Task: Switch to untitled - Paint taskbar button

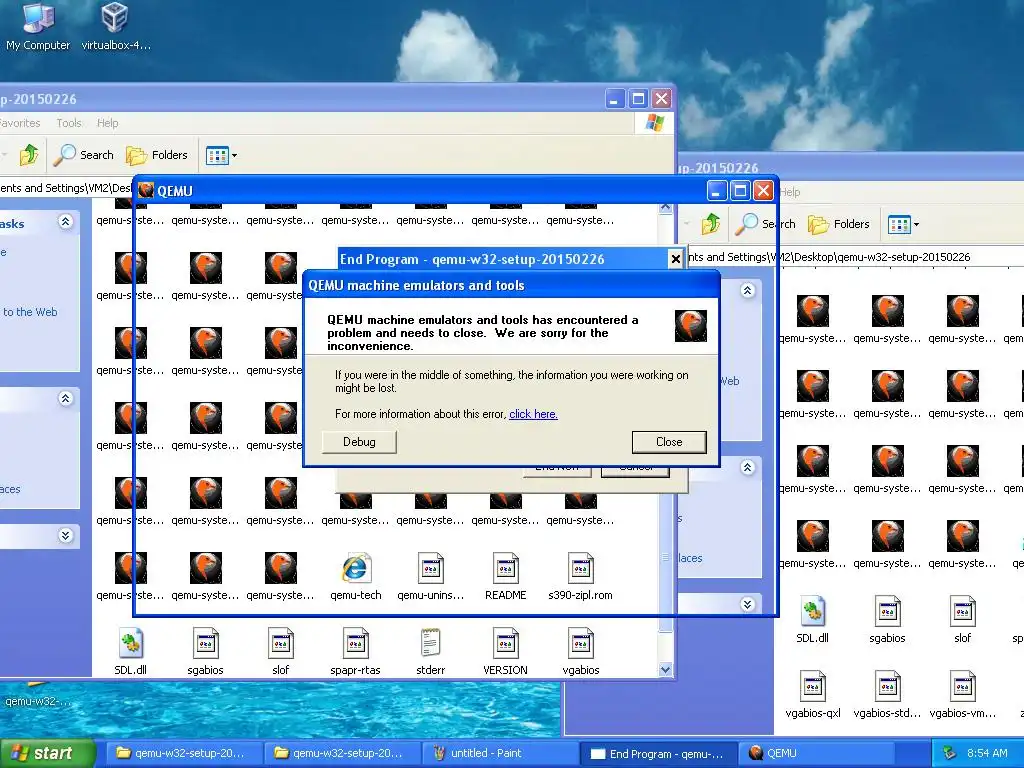Action: coord(500,753)
